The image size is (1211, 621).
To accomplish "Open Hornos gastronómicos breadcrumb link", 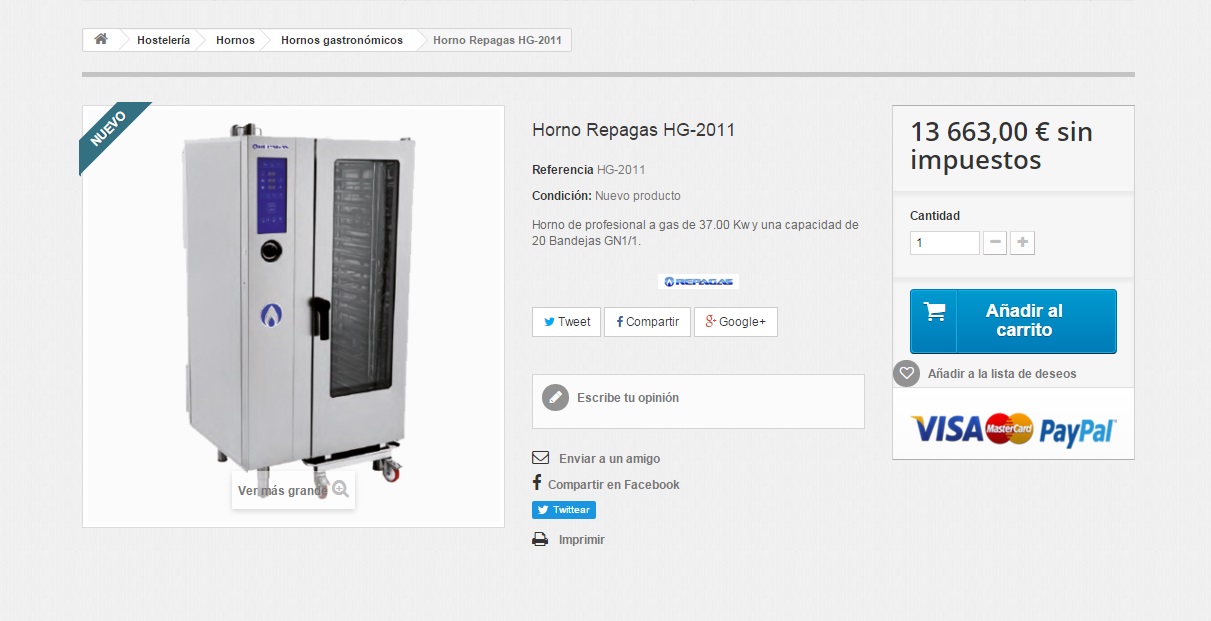I will tap(342, 40).
